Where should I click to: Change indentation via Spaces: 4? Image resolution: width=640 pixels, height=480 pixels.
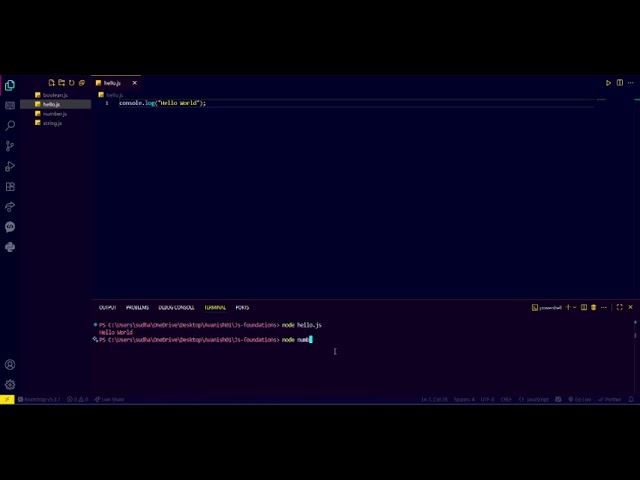pos(464,399)
